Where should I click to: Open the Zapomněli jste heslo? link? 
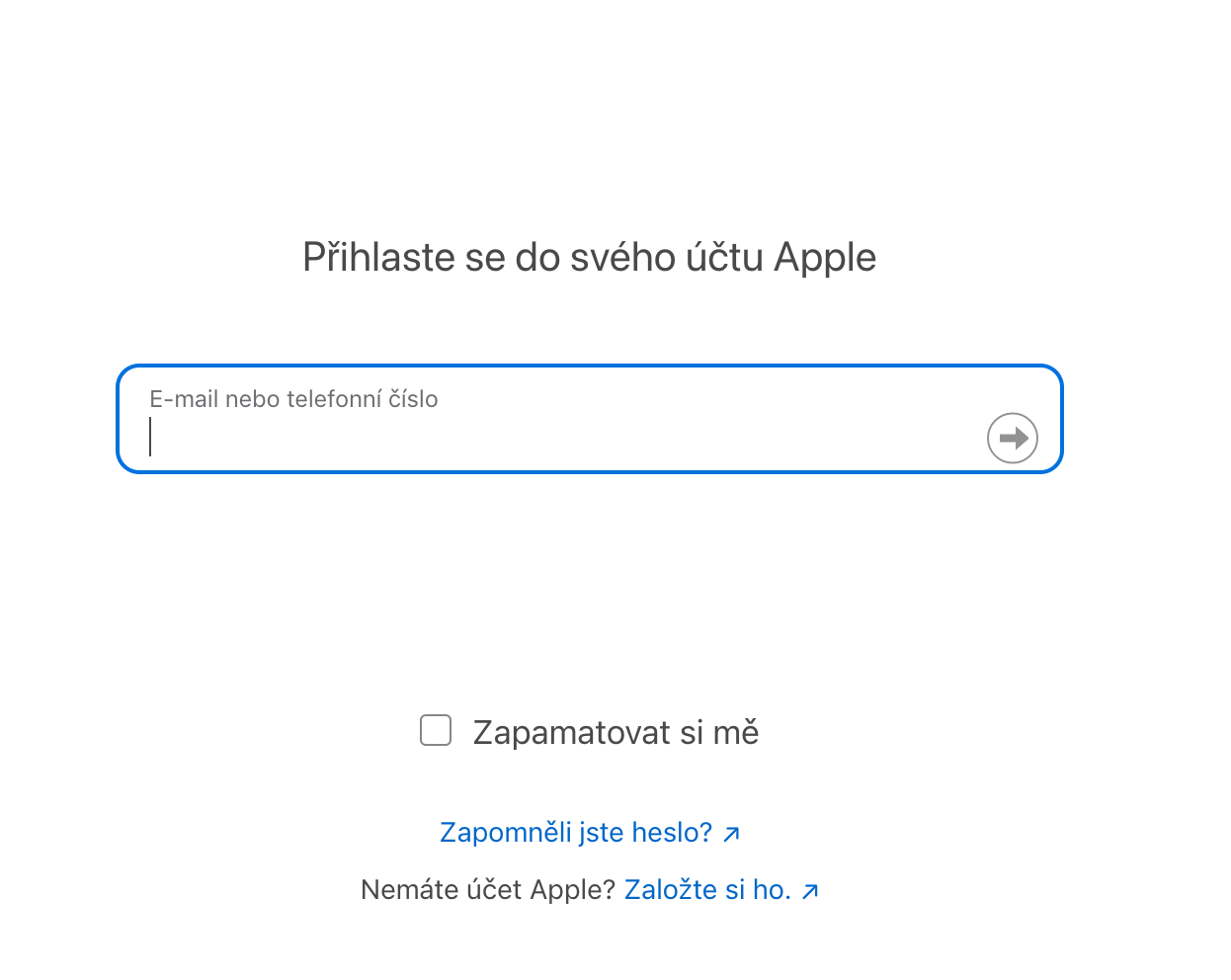(x=576, y=833)
